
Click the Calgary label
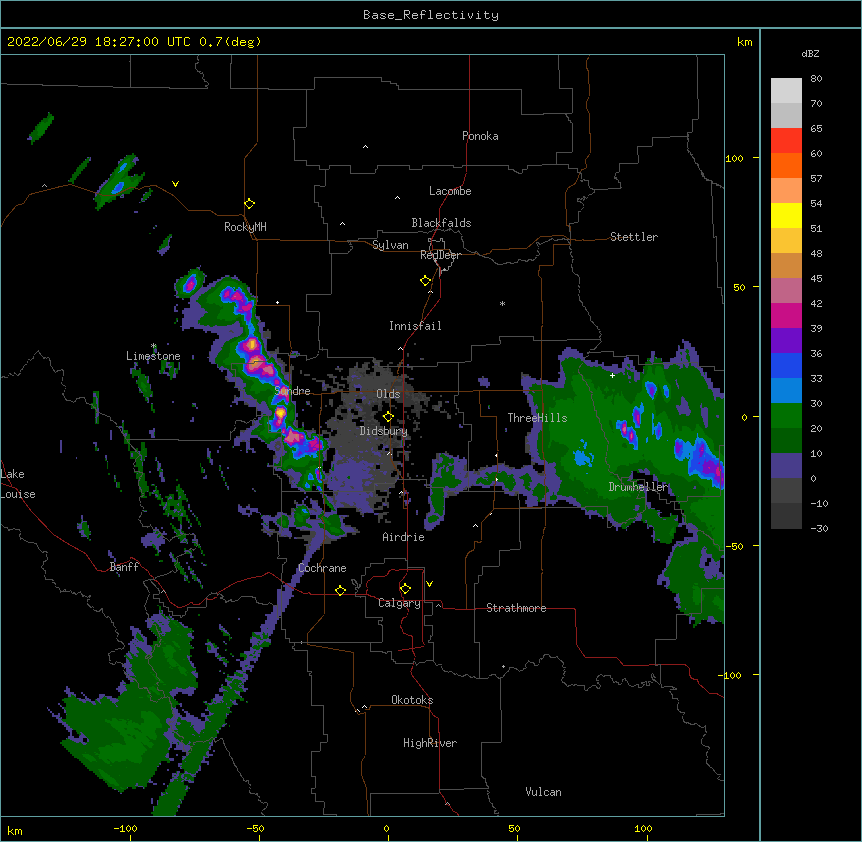coord(399,603)
